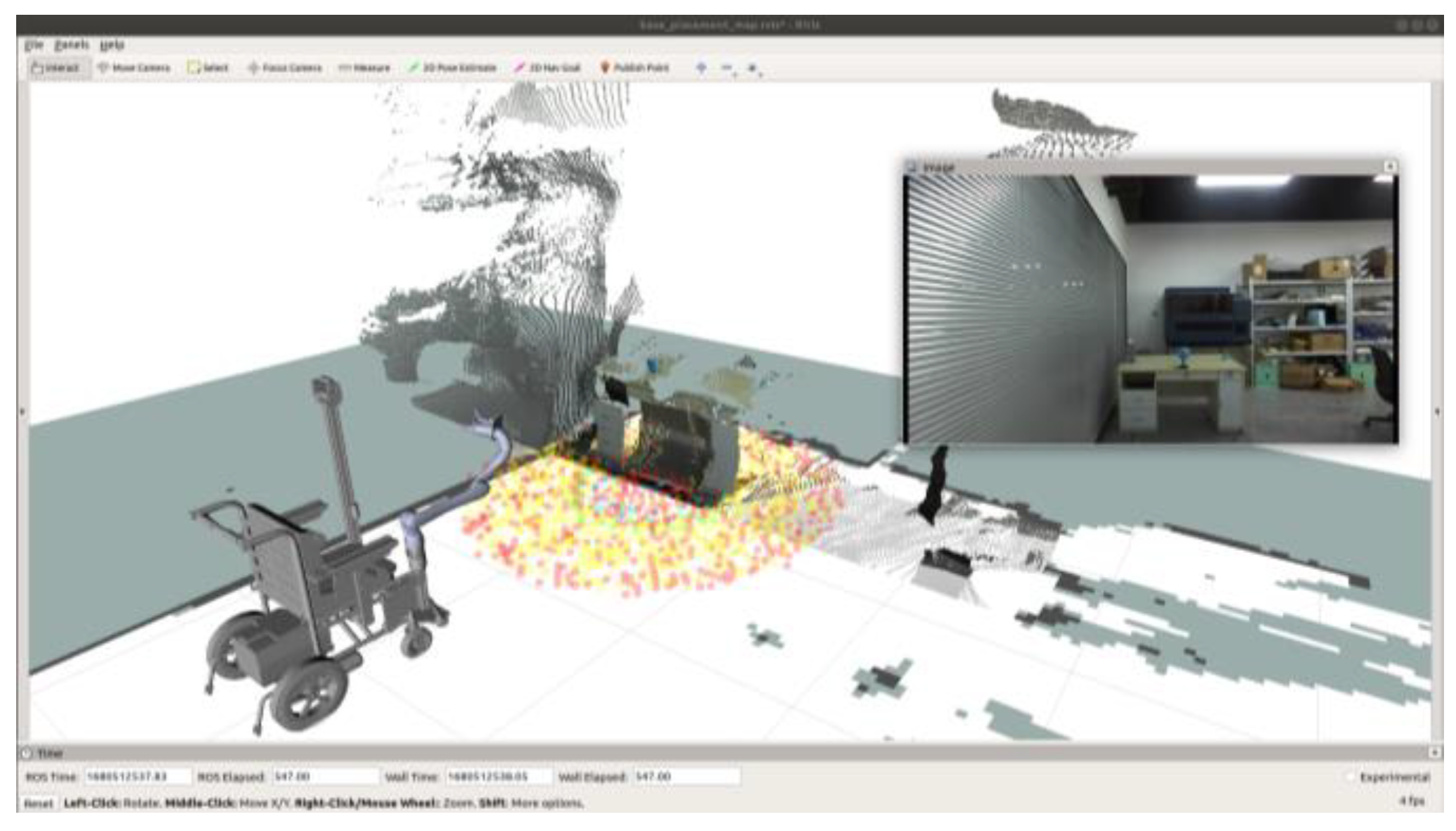This screenshot has width=1456, height=831.
Task: Activate the Focus Camera tool
Action: [x=285, y=68]
